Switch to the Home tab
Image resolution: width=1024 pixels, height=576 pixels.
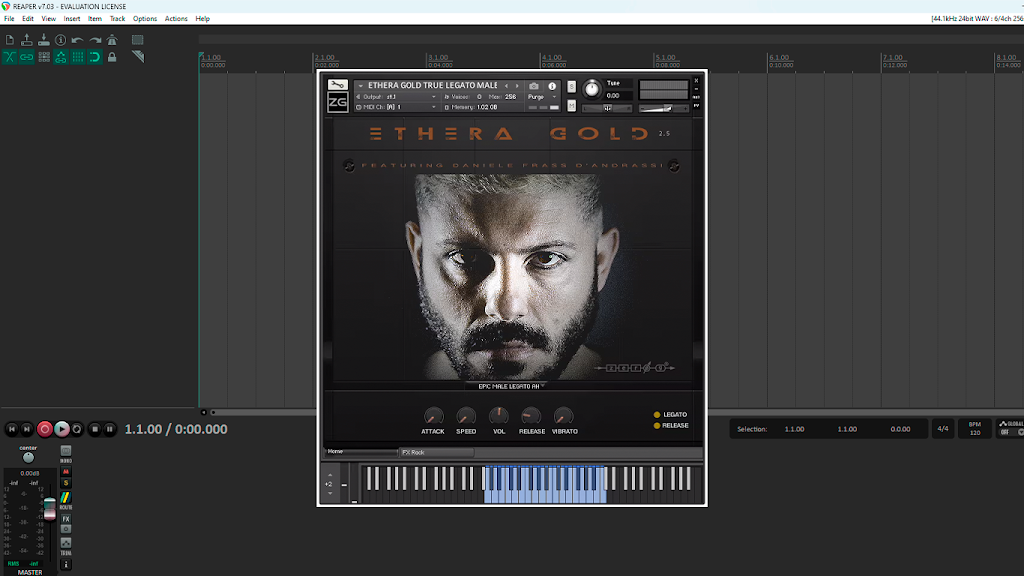click(362, 452)
